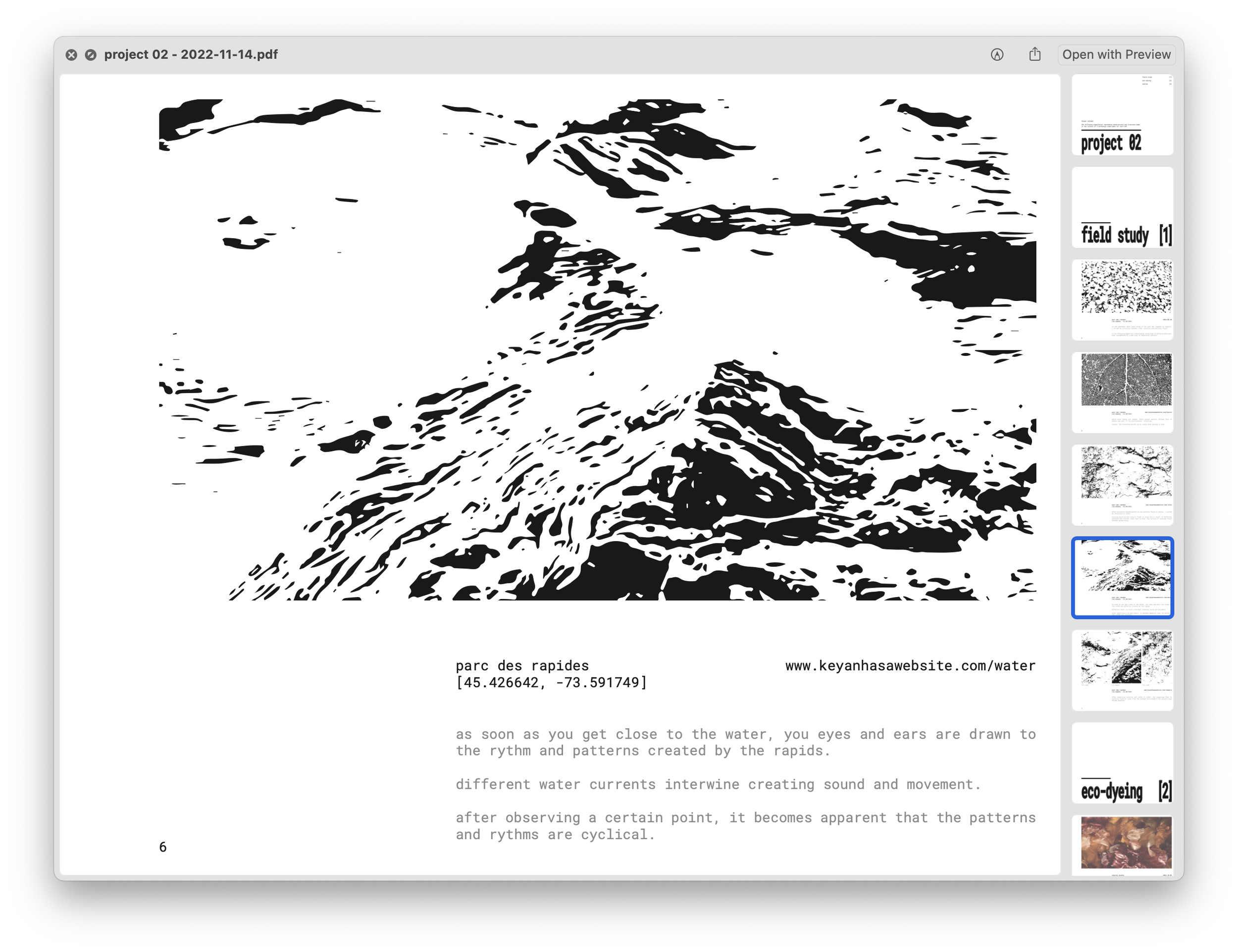
Task: Enter full screen with the expand icon
Action: 91,55
